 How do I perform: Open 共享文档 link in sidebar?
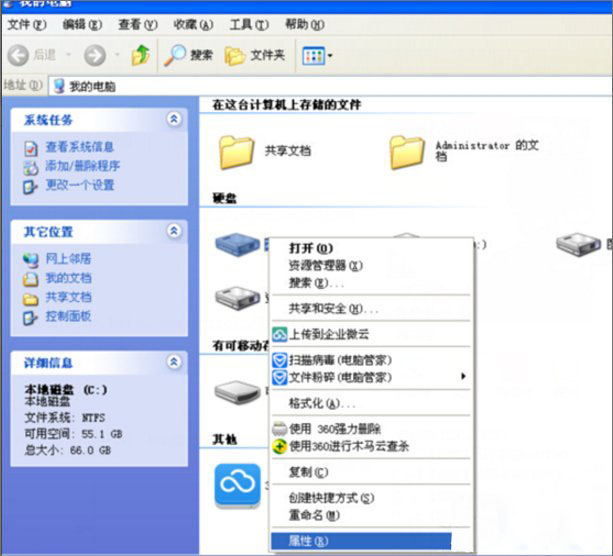tap(68, 297)
